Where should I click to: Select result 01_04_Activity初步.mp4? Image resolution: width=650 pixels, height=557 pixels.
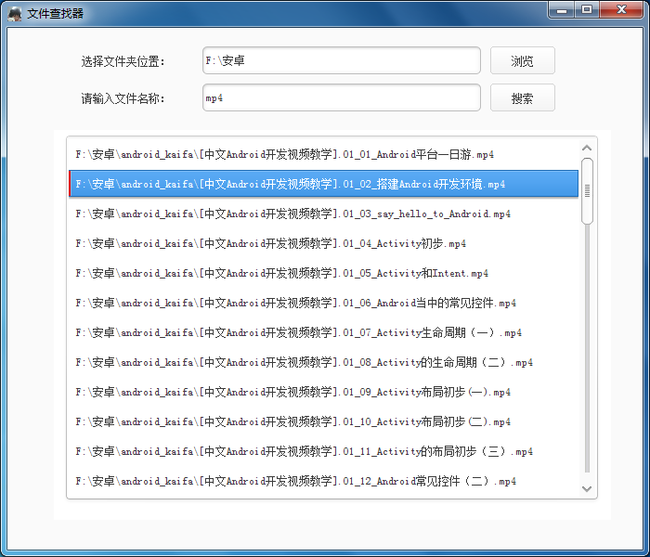(x=323, y=244)
